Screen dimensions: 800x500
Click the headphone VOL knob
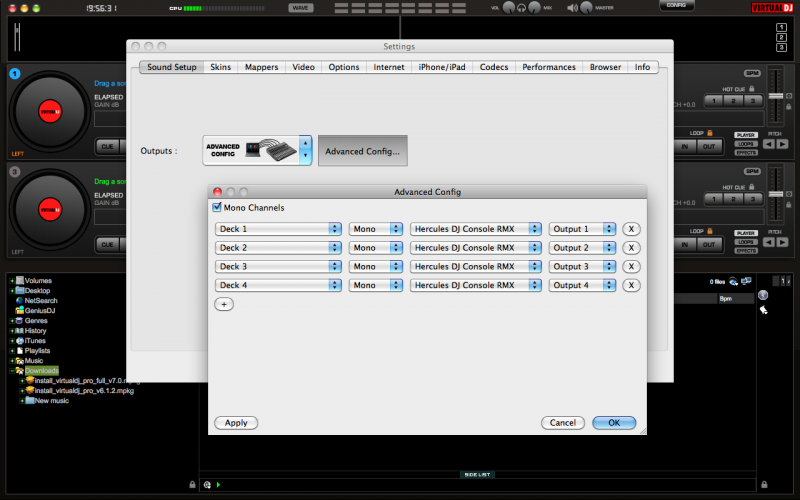(x=509, y=8)
